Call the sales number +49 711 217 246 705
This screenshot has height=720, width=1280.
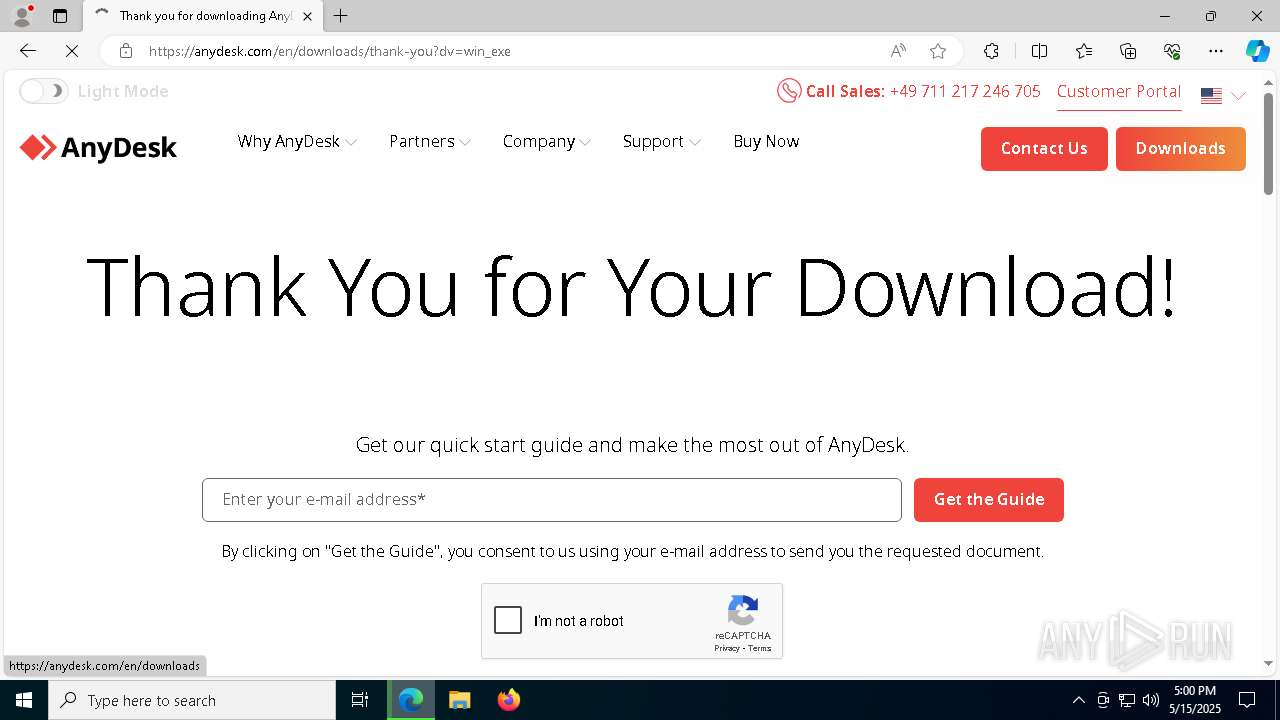(965, 91)
